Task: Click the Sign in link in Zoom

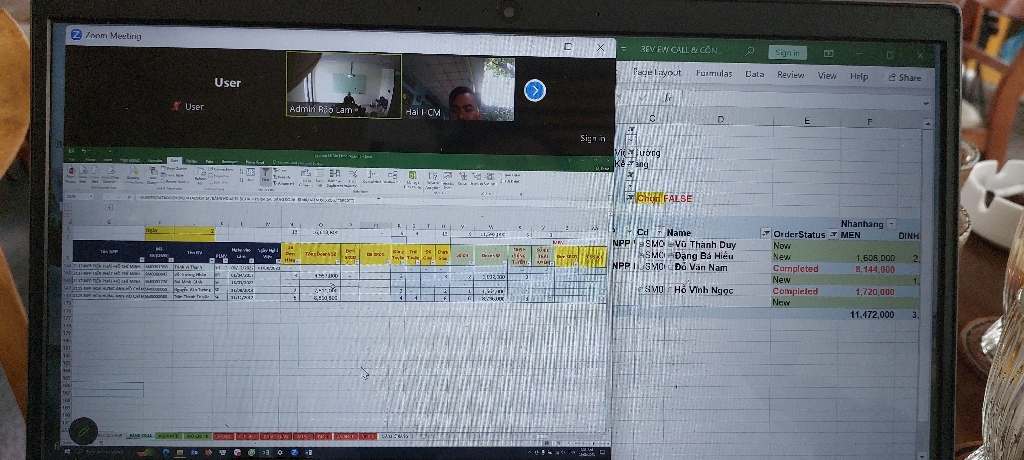Action: coord(592,139)
